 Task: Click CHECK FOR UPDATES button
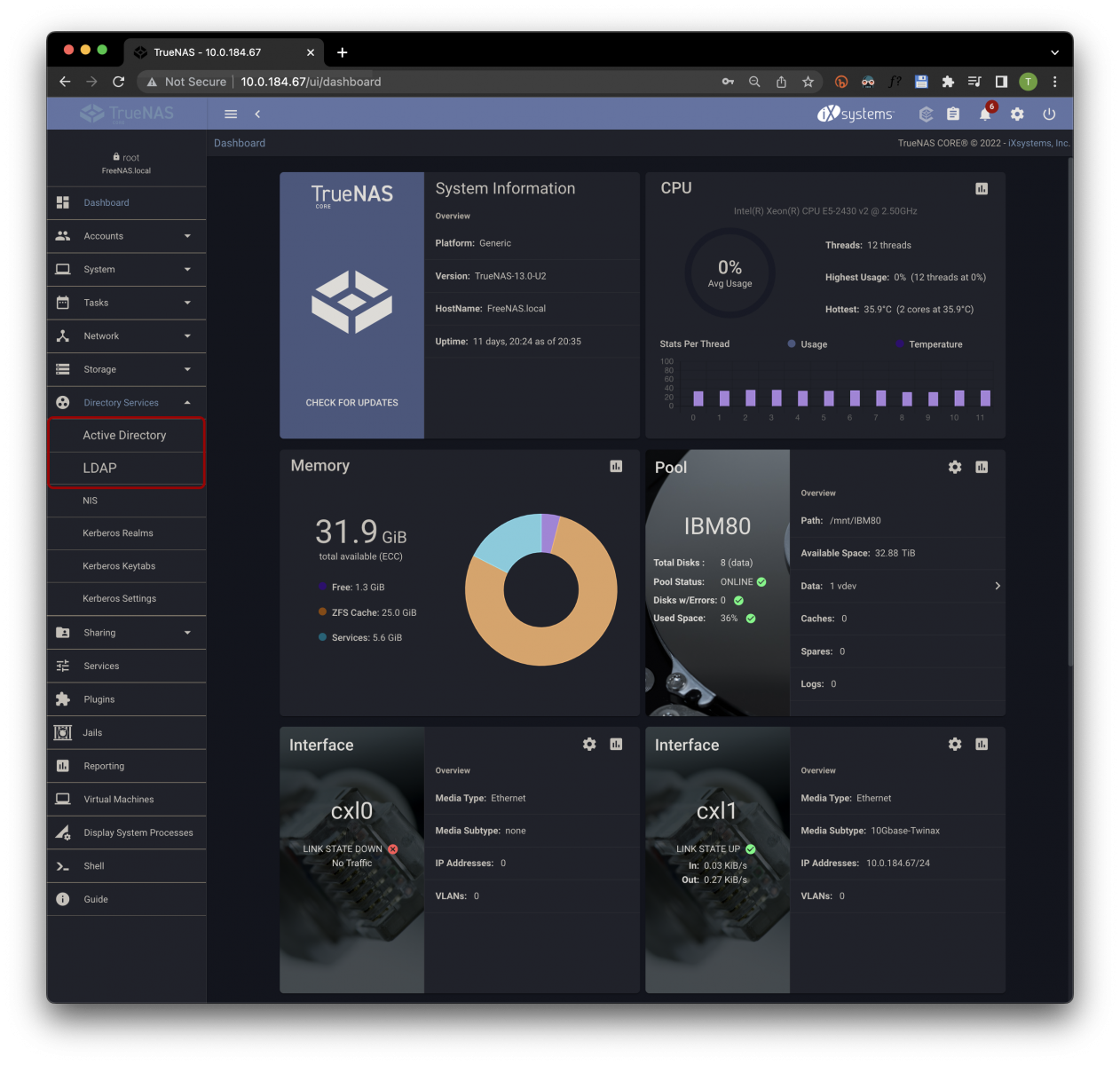point(352,403)
